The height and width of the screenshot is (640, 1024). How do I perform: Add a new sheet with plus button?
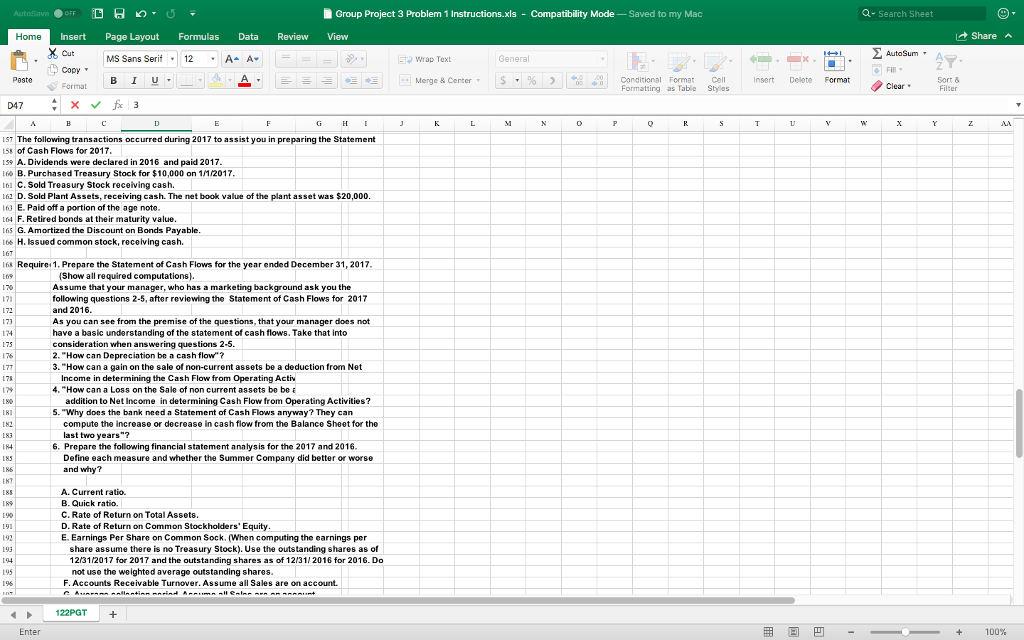[x=113, y=614]
